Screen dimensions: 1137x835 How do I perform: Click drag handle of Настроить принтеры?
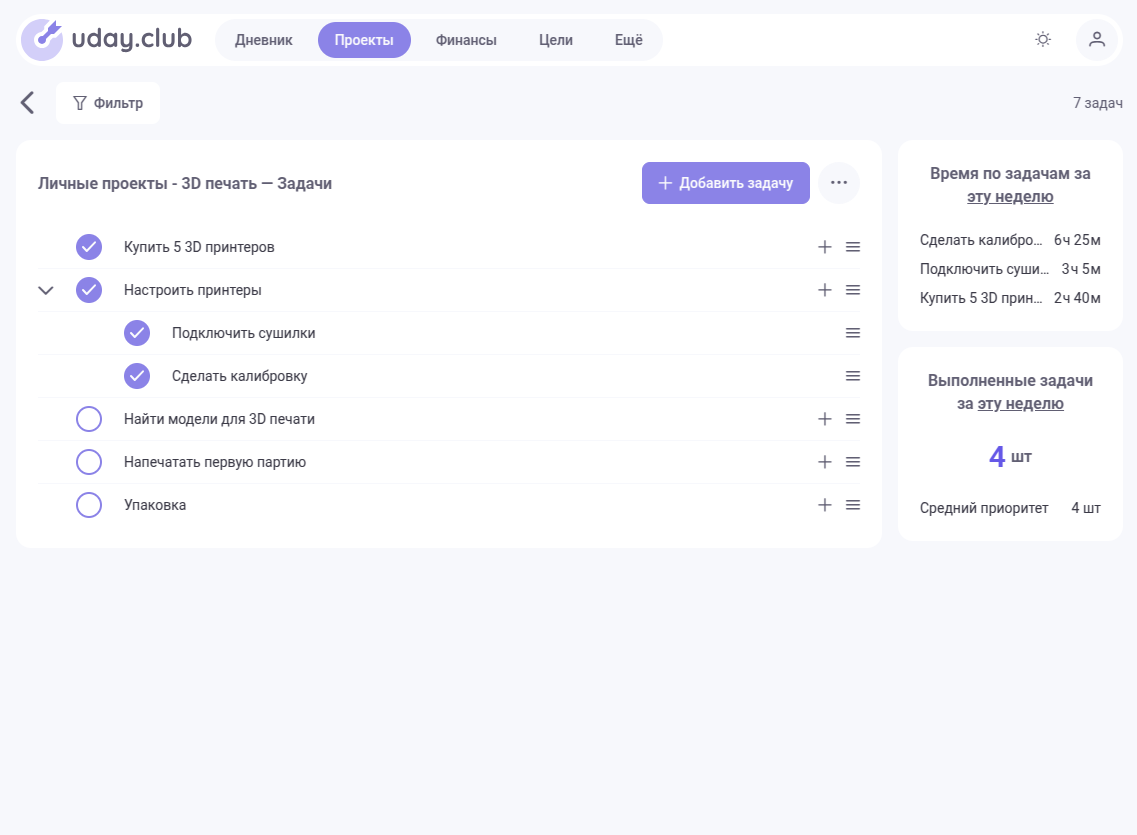tap(853, 290)
